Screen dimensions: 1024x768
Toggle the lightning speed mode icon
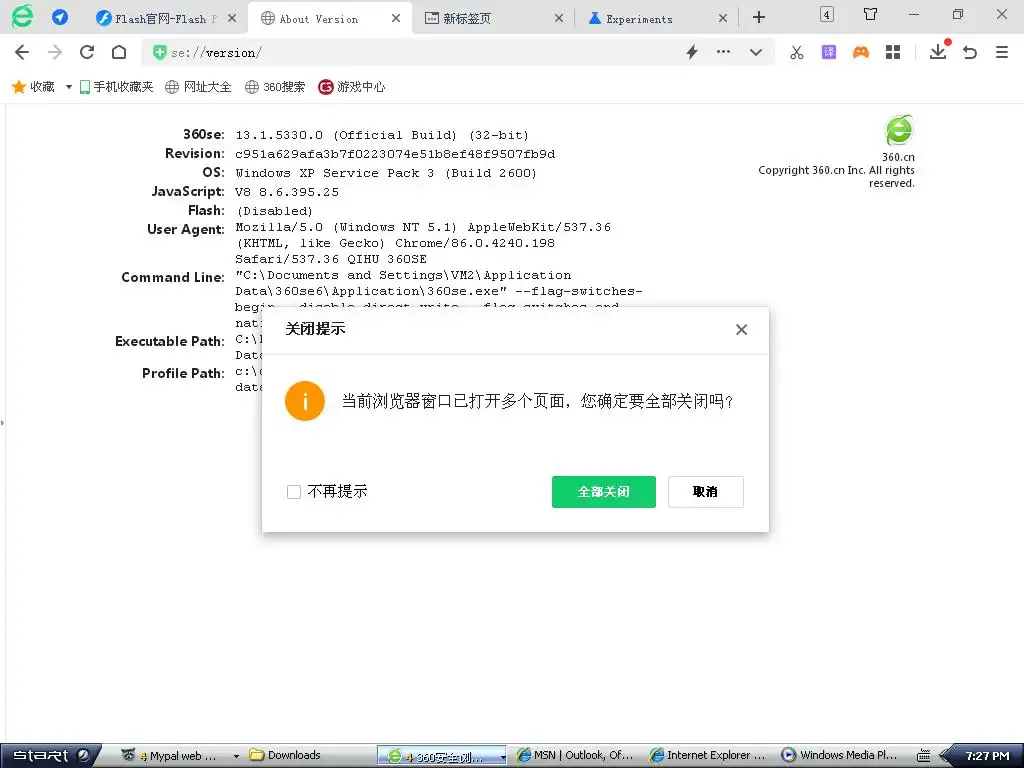coord(692,52)
